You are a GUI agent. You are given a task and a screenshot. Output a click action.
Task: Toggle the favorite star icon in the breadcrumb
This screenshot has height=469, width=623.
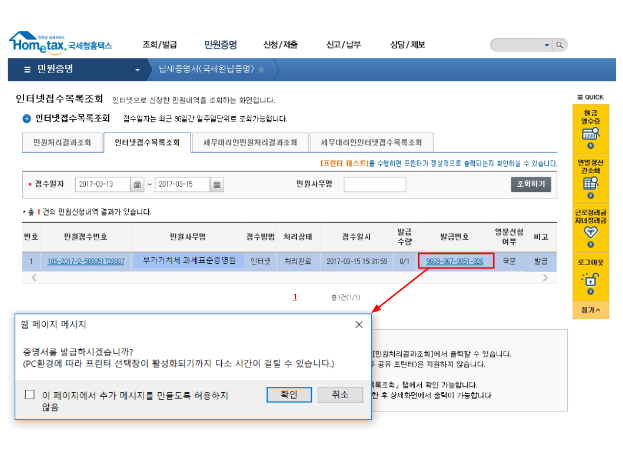click(261, 70)
